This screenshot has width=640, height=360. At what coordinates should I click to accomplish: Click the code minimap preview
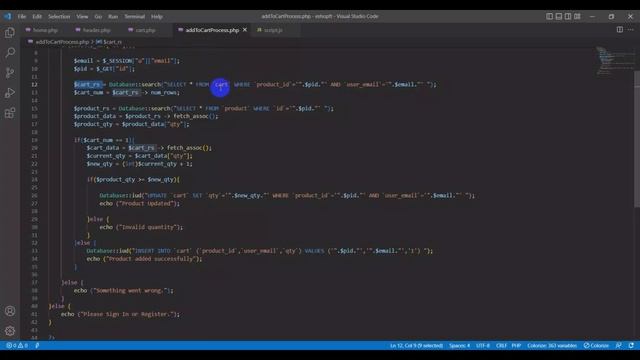(x=614, y=61)
